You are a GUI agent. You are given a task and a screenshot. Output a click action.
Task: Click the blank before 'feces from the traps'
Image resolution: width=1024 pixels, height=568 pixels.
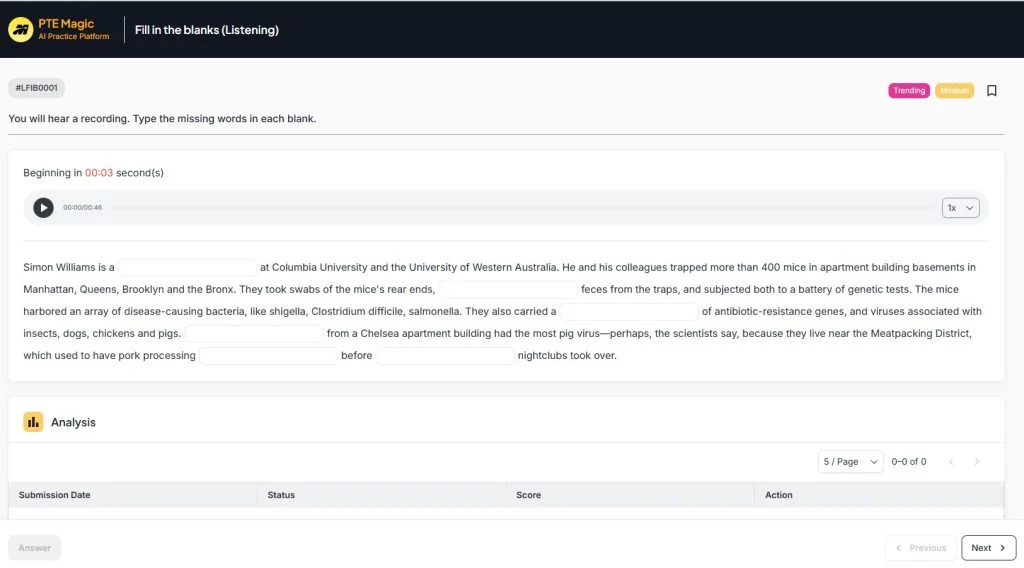pyautogui.click(x=508, y=290)
